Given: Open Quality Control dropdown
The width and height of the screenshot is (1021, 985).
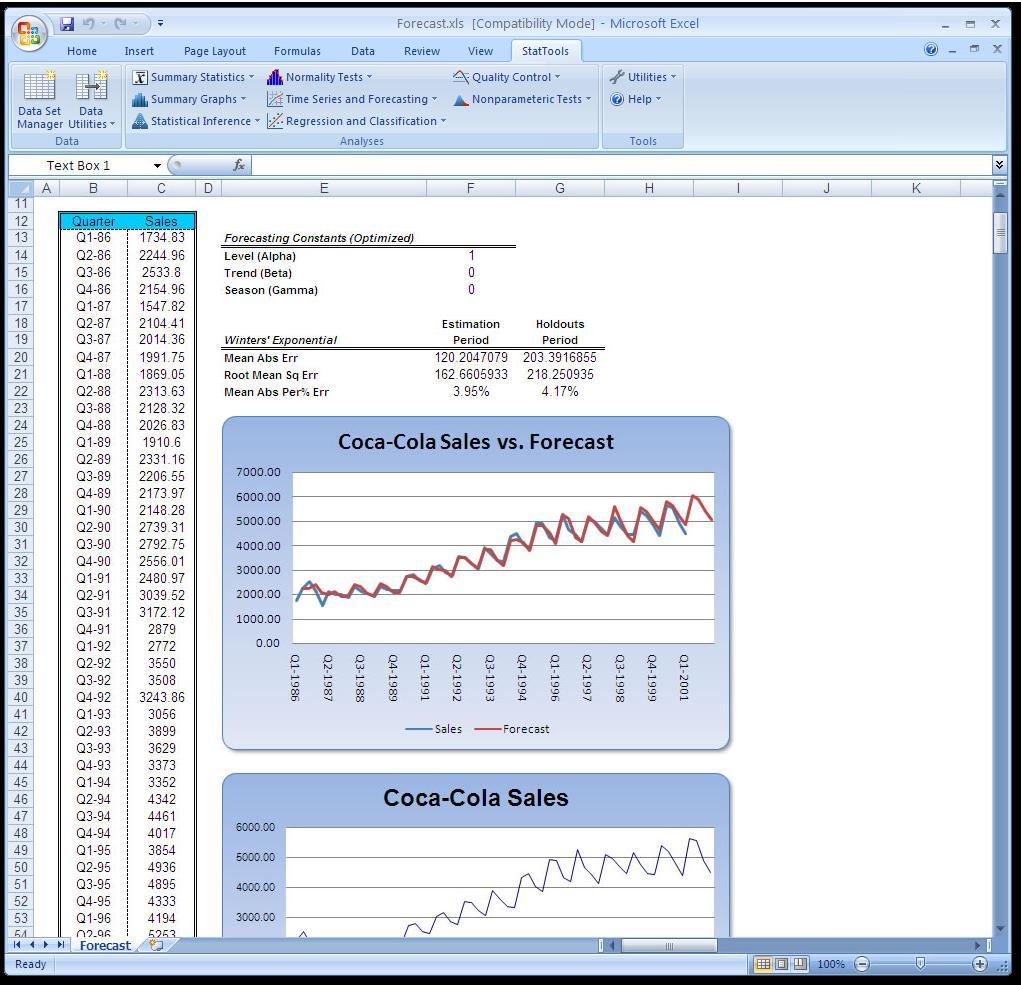Looking at the screenshot, I should [506, 77].
